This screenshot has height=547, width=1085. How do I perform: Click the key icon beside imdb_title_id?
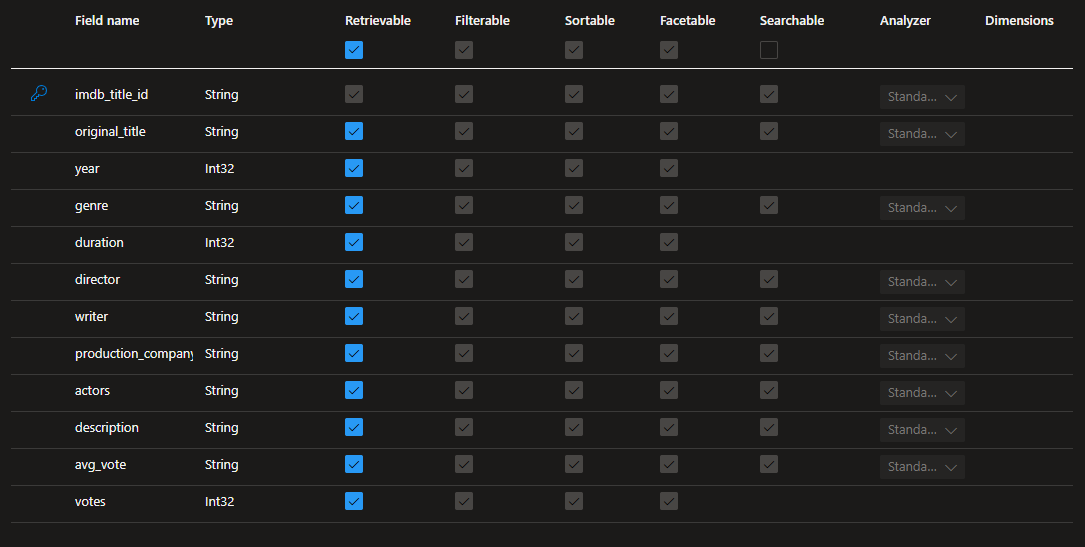(39, 93)
